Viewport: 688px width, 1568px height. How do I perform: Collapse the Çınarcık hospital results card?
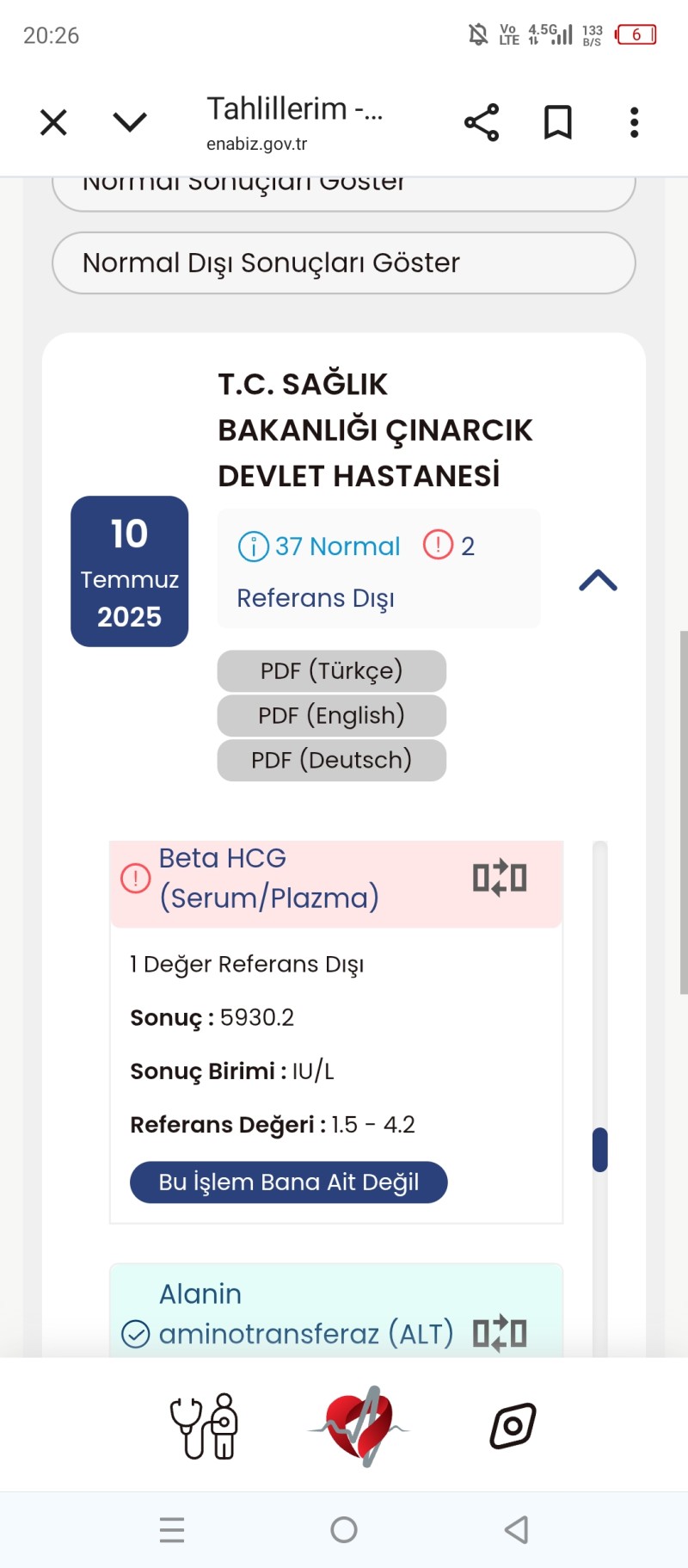click(599, 581)
